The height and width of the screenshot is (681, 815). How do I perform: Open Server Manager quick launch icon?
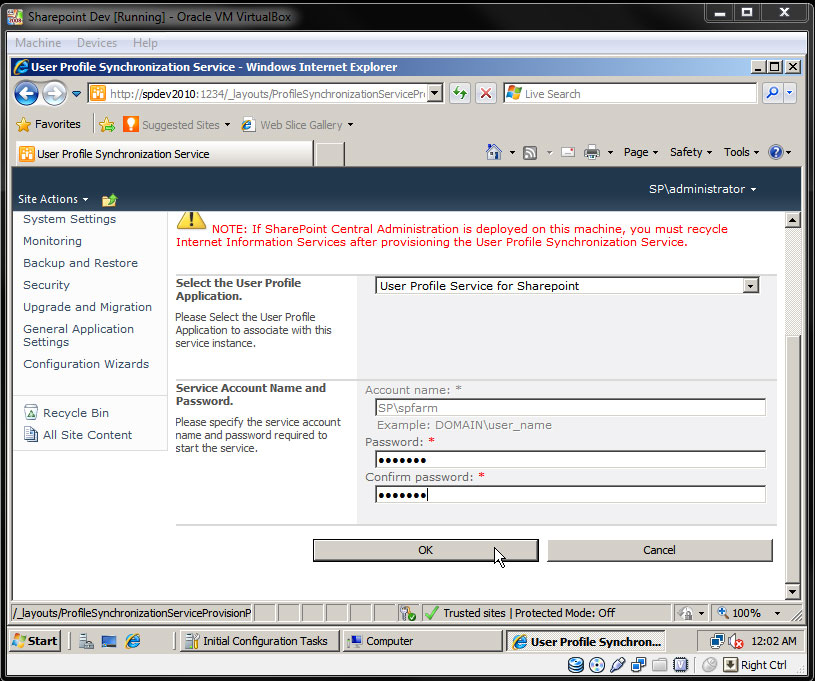pyautogui.click(x=86, y=641)
